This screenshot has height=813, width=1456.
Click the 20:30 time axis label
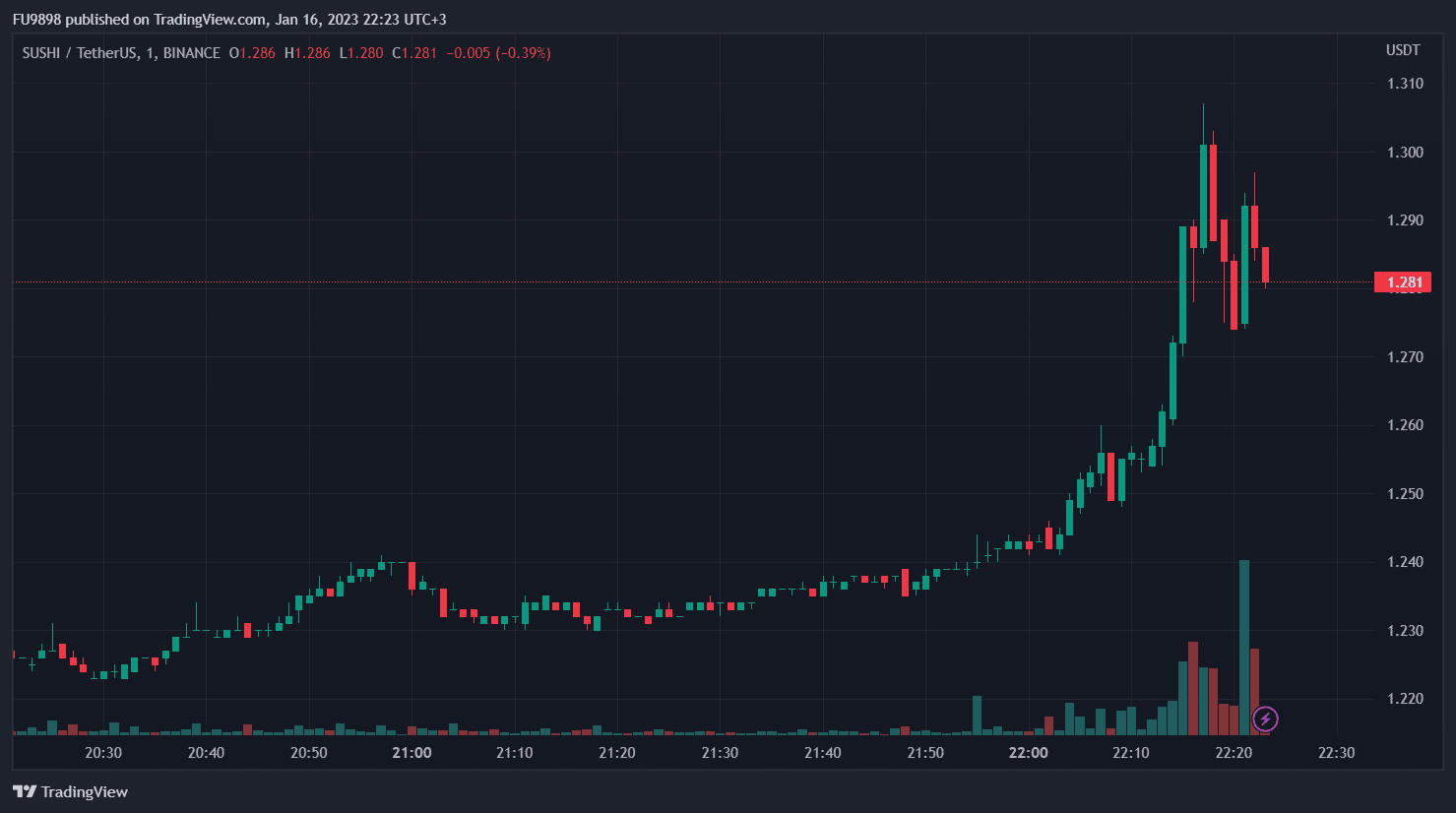pyautogui.click(x=103, y=753)
